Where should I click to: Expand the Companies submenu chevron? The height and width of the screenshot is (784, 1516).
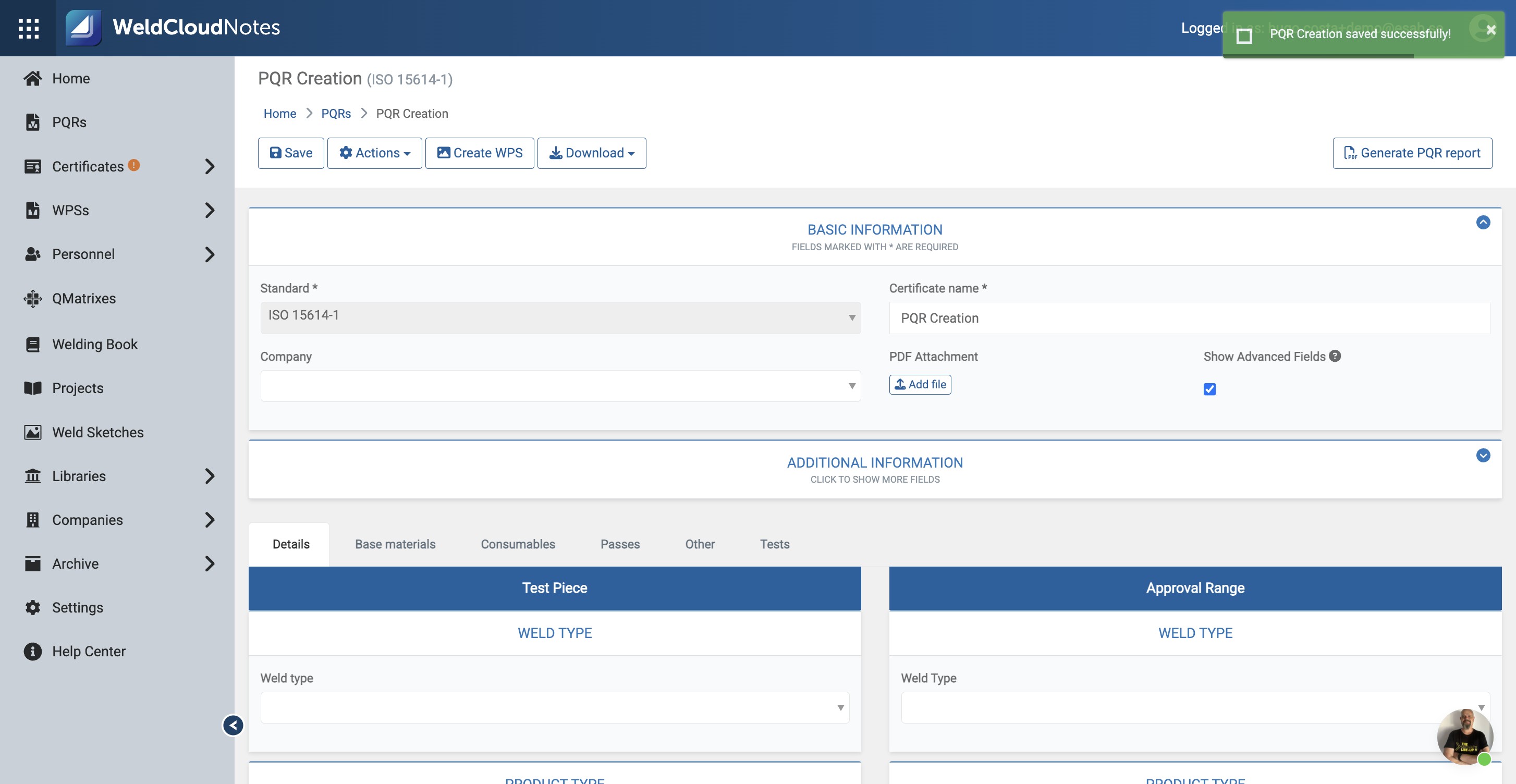pyautogui.click(x=210, y=520)
